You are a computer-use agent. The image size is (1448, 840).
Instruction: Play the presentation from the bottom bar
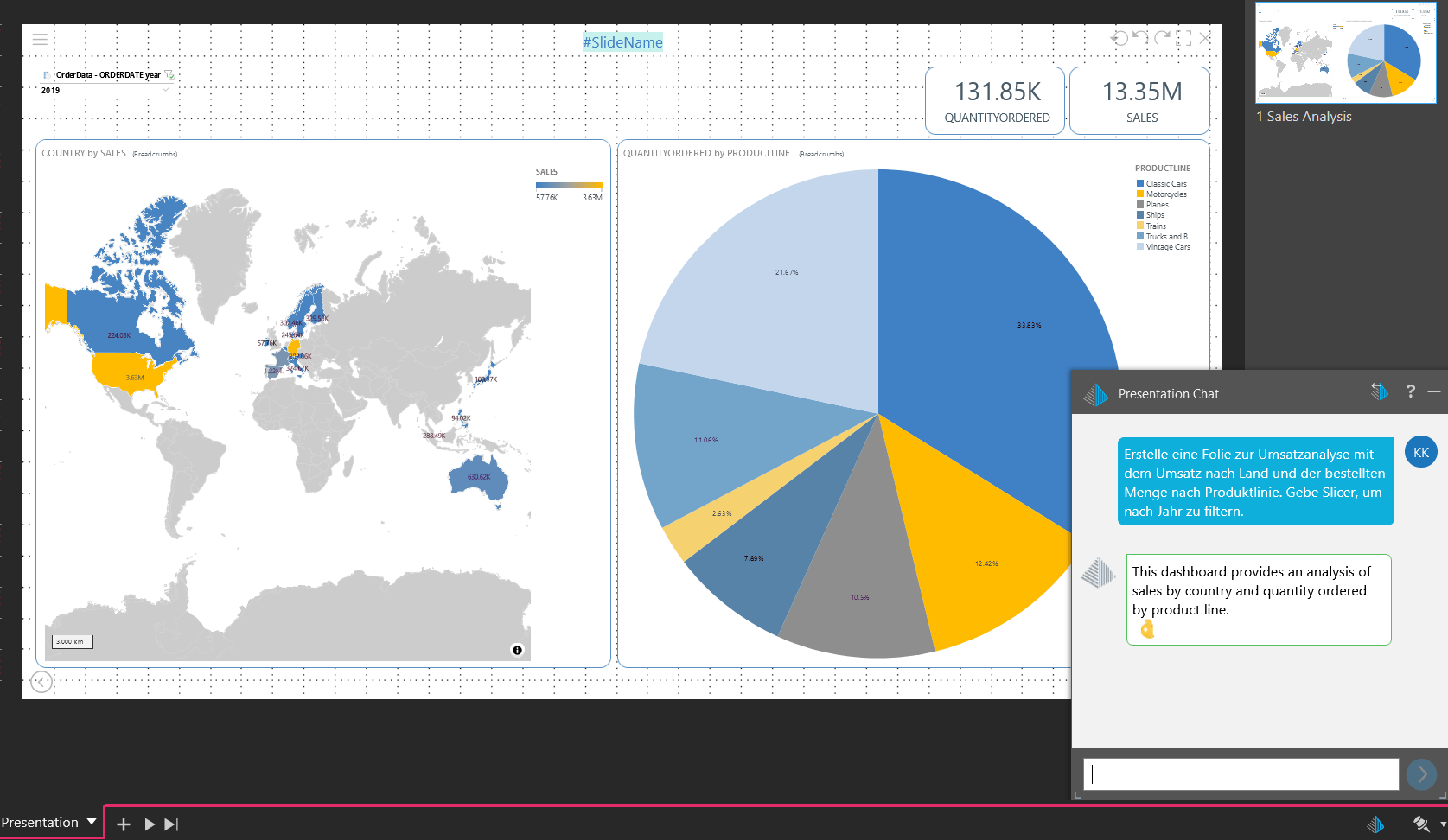(x=150, y=824)
